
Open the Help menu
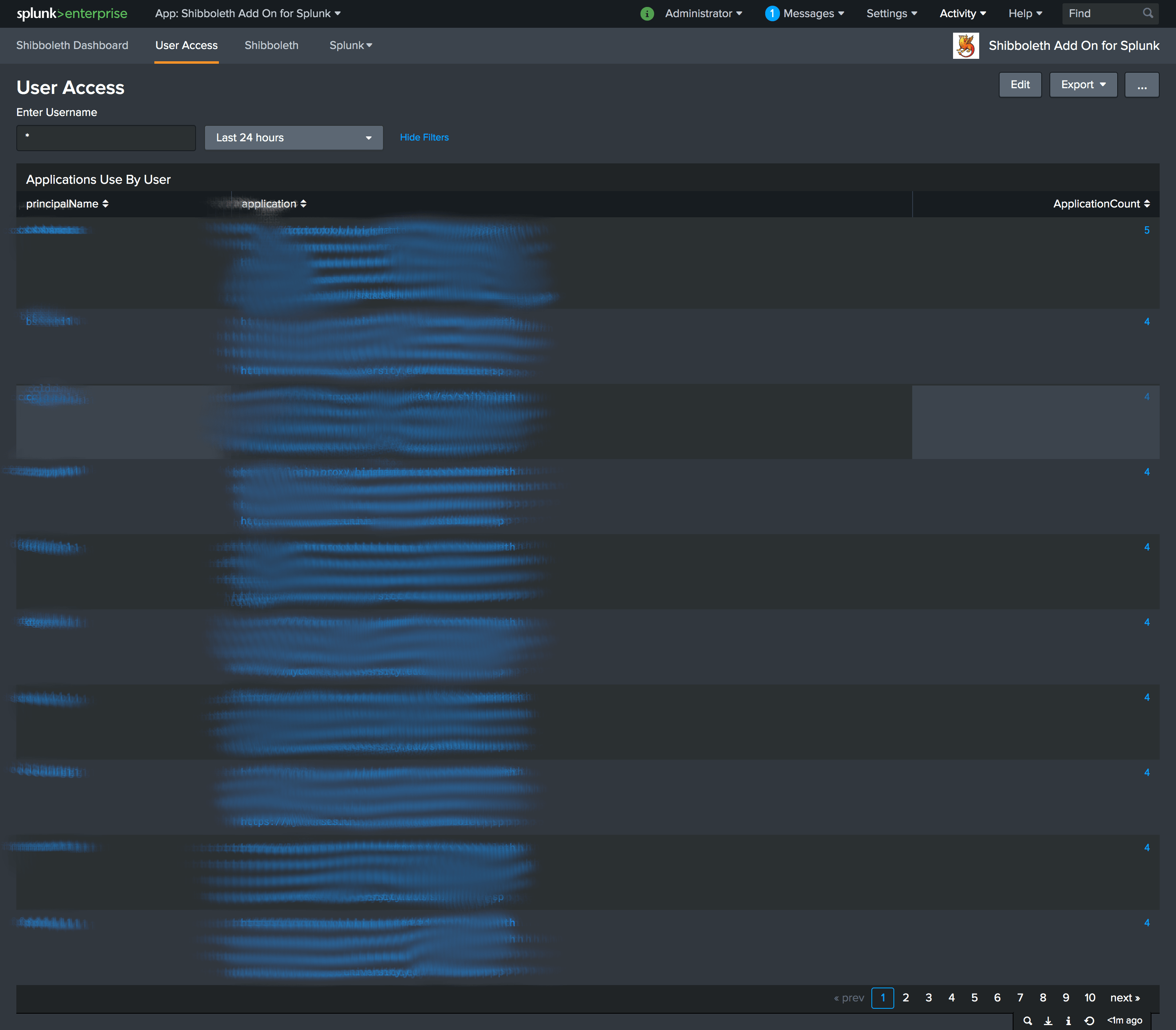[1025, 13]
